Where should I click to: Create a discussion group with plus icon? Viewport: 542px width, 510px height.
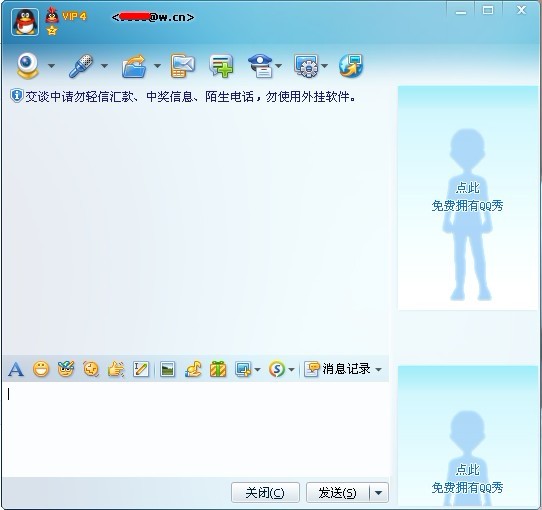click(221, 66)
